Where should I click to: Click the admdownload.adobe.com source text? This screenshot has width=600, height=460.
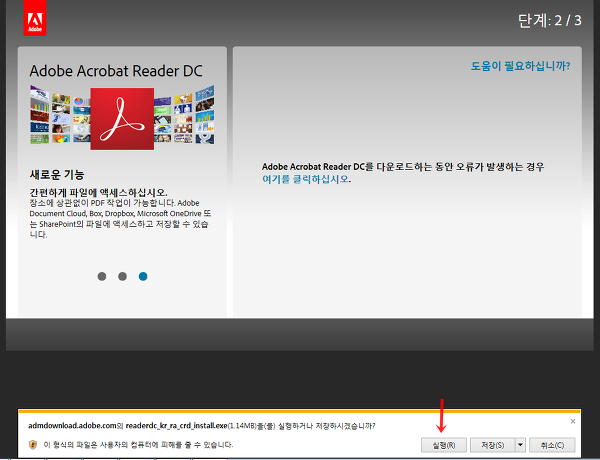[72, 426]
